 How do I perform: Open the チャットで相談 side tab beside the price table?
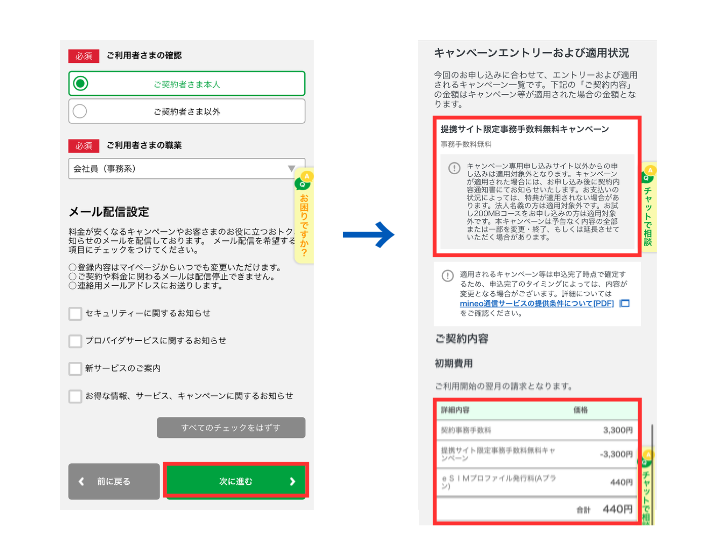click(647, 487)
